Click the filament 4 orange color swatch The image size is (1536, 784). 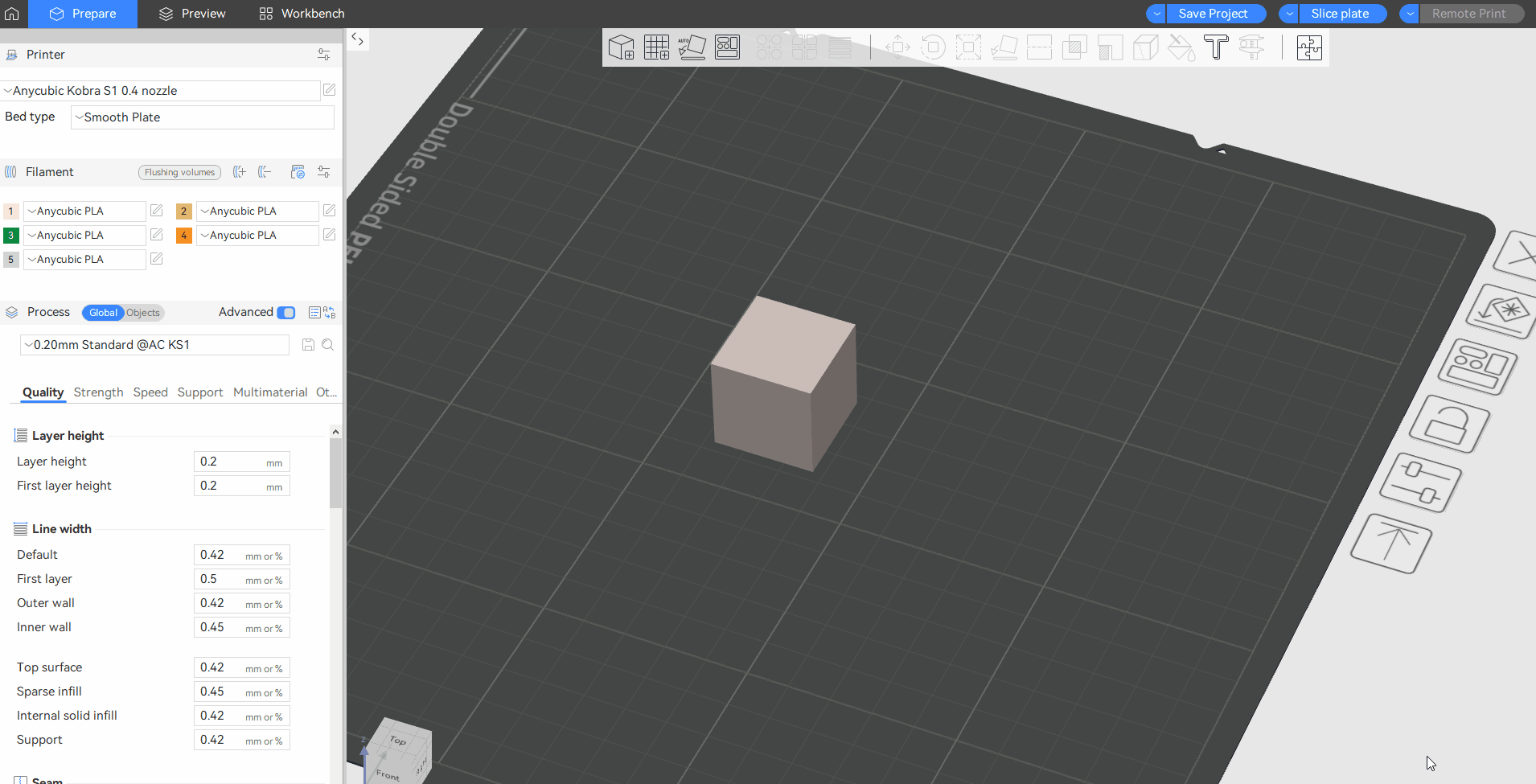pyautogui.click(x=184, y=236)
